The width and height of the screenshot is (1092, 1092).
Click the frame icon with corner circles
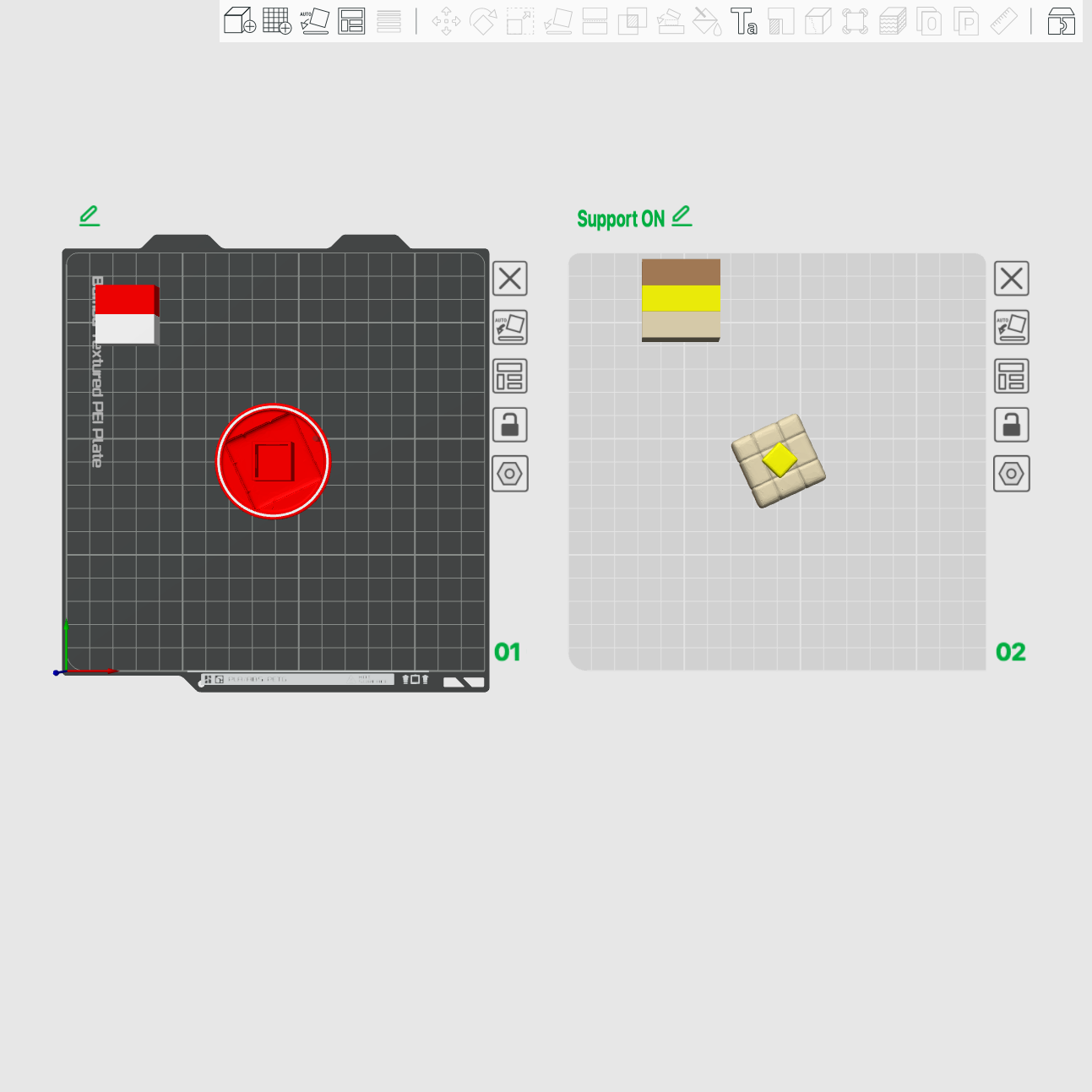coord(855,20)
